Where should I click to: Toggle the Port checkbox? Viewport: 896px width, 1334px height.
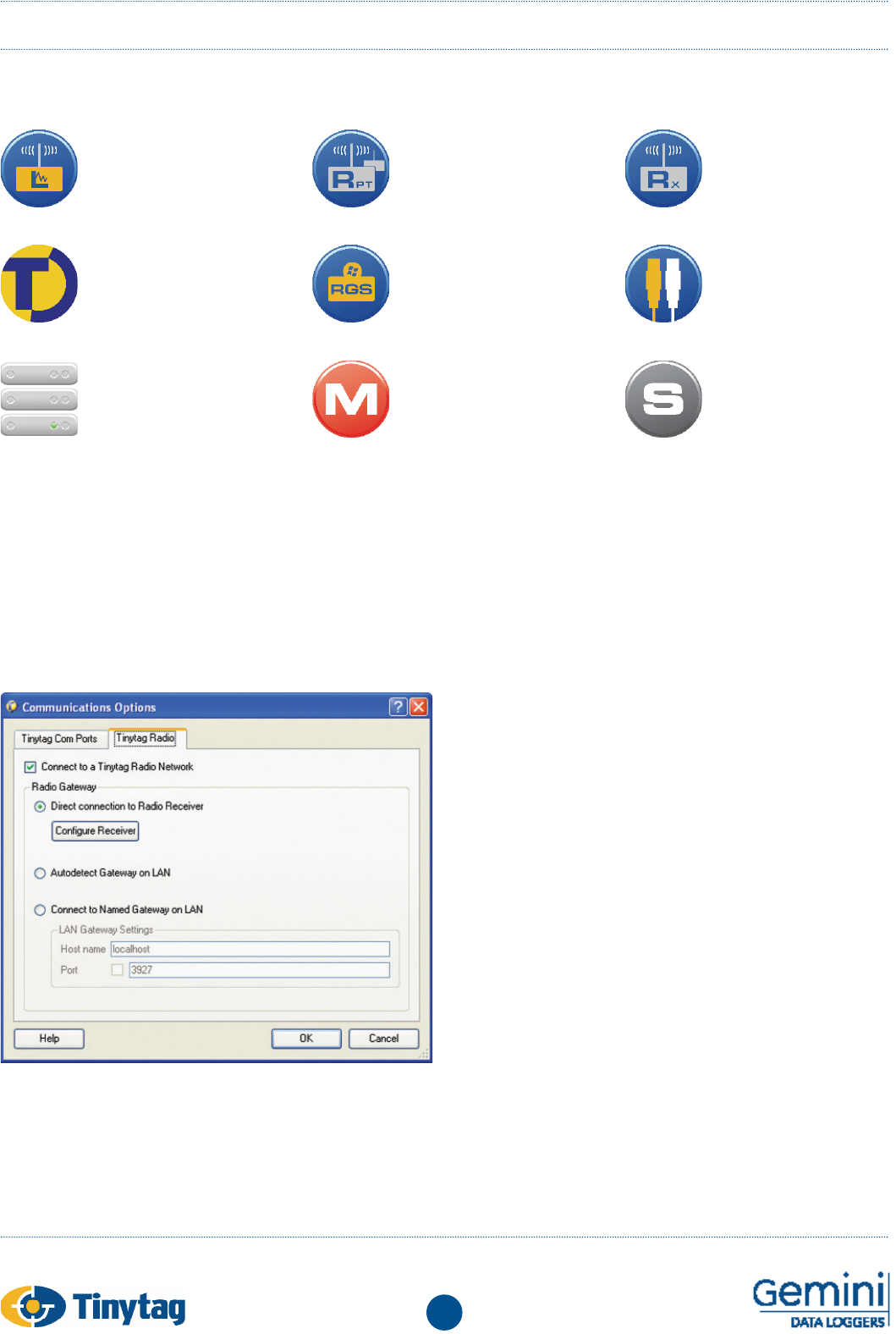(x=118, y=970)
